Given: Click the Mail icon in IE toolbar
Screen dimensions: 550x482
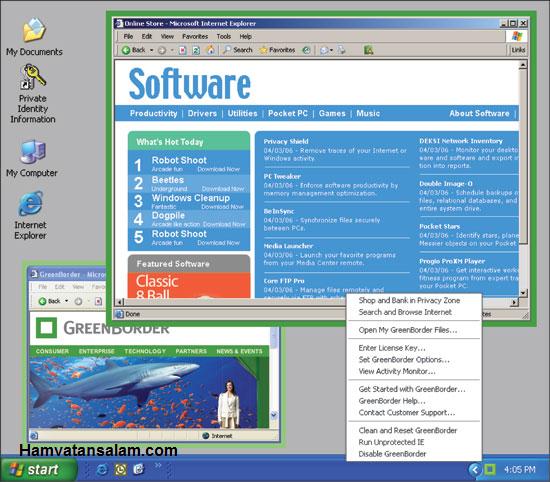Looking at the screenshot, I should point(324,50).
